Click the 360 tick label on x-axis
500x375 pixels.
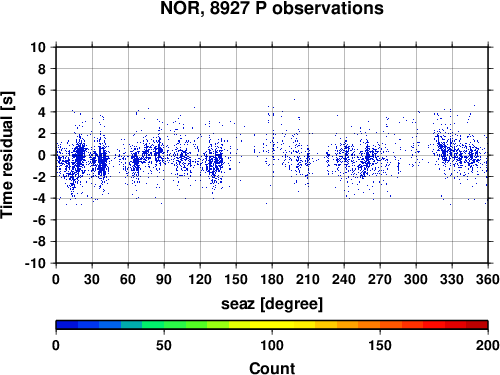click(488, 279)
